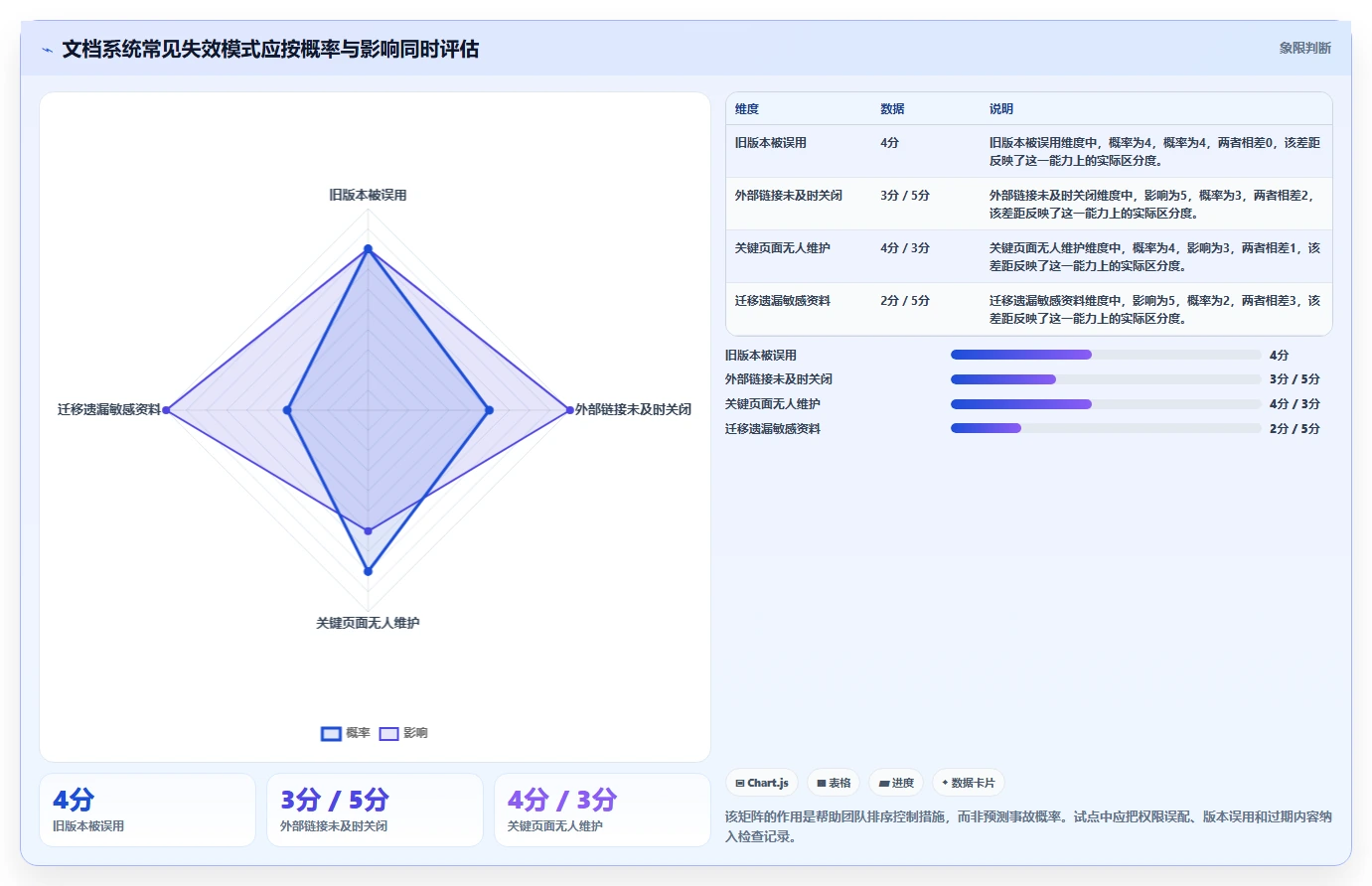Click the 4分 data cell in the table
The height and width of the screenshot is (886, 1372).
click(x=889, y=143)
